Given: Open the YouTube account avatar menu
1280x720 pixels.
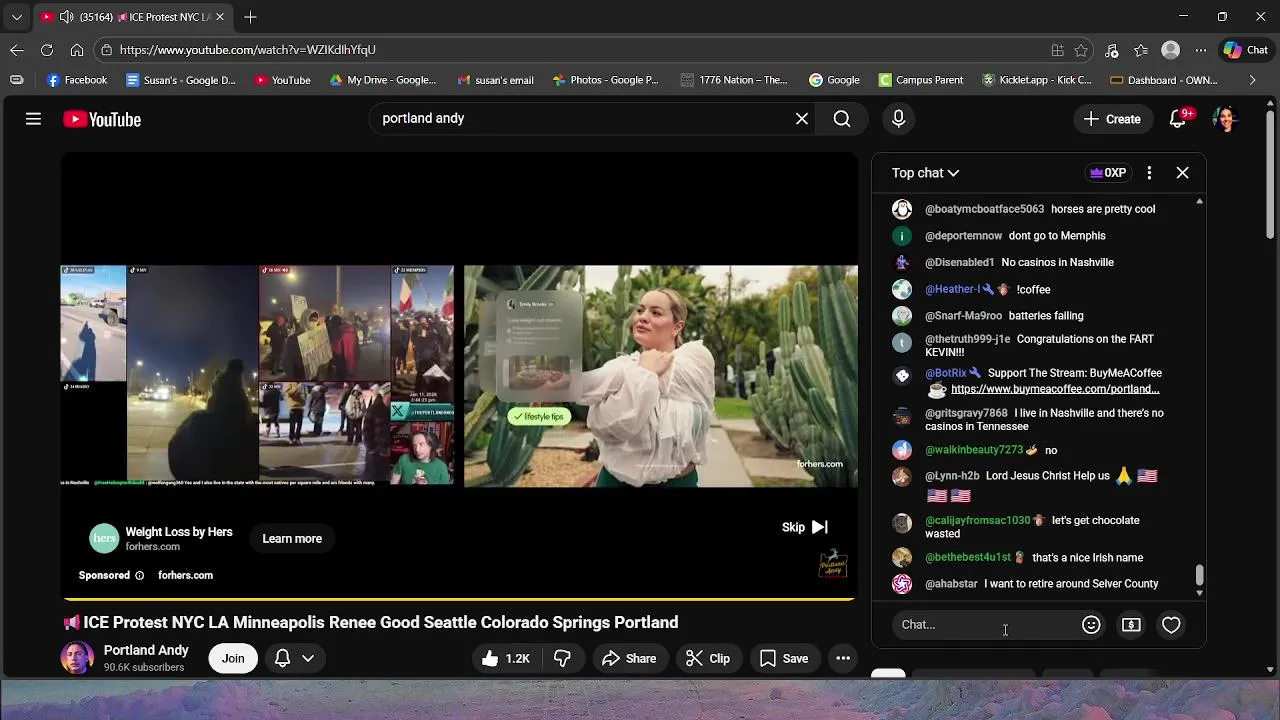Looking at the screenshot, I should tap(1226, 119).
